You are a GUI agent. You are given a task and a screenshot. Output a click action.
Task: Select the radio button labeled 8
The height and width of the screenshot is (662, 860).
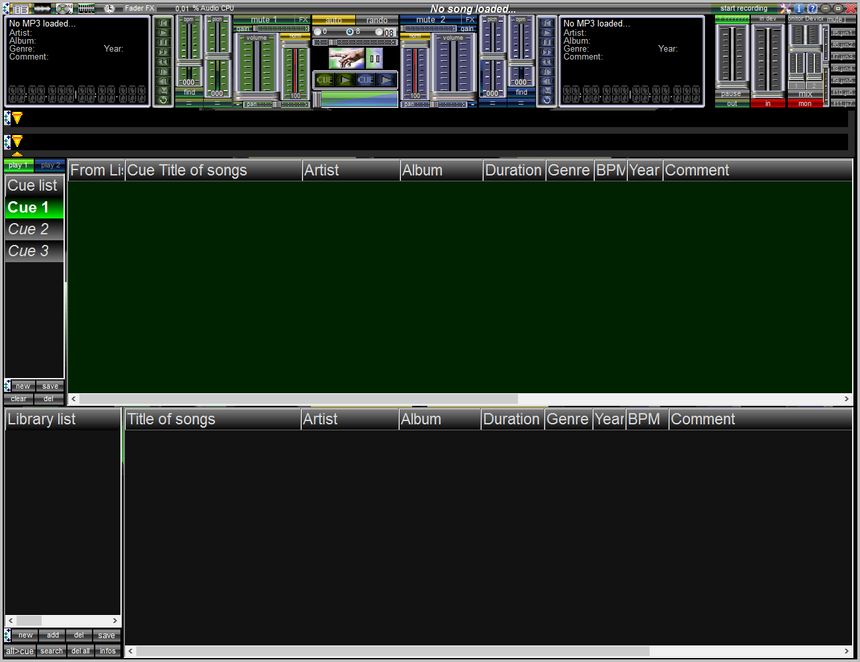349,32
